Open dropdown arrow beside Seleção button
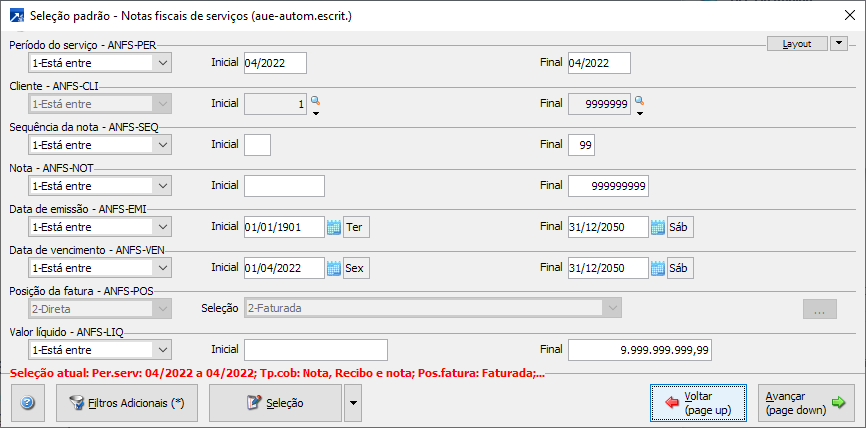 point(353,403)
